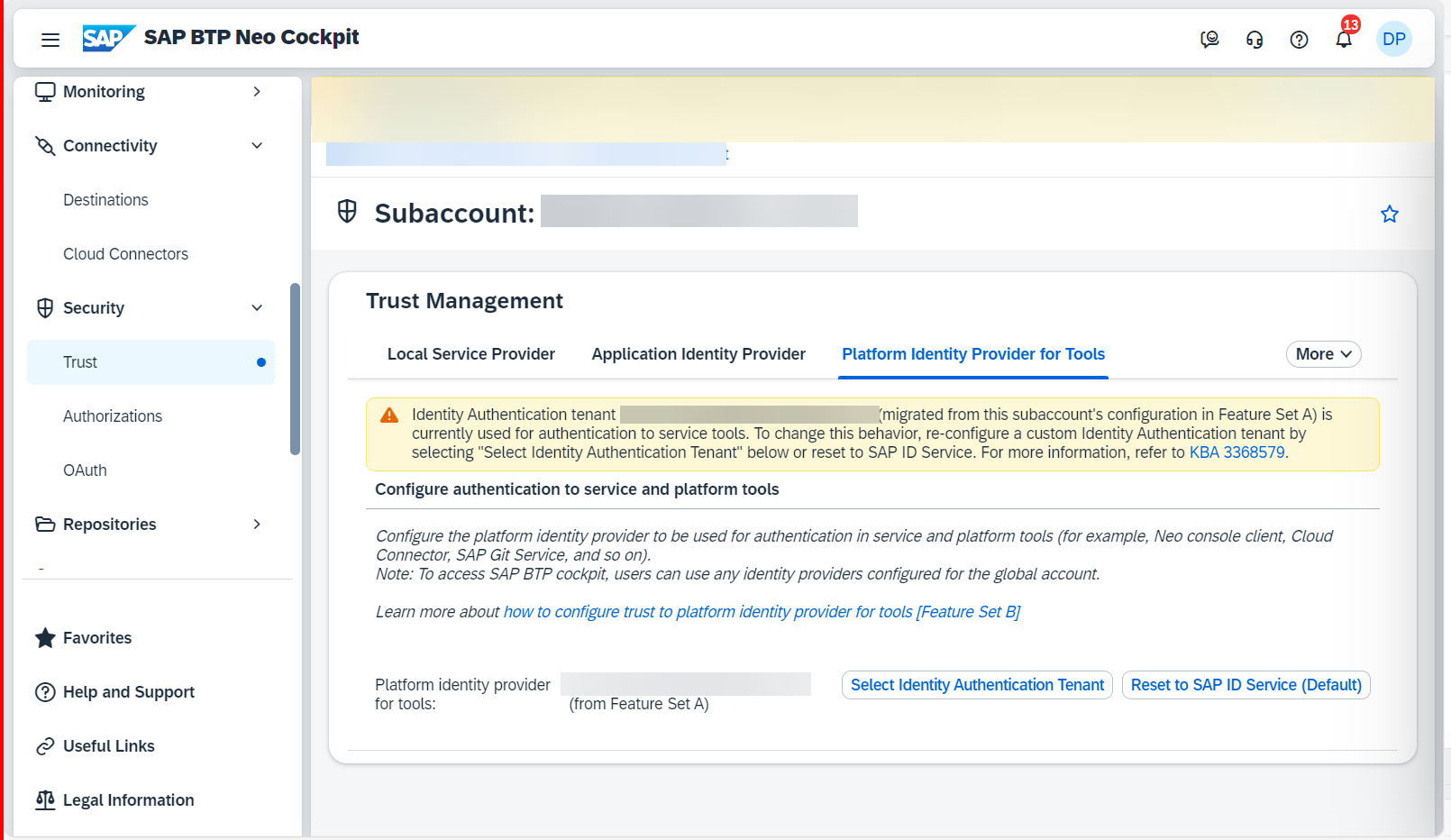The image size is (1451, 840).
Task: Open the hamburger navigation menu
Action: click(50, 39)
